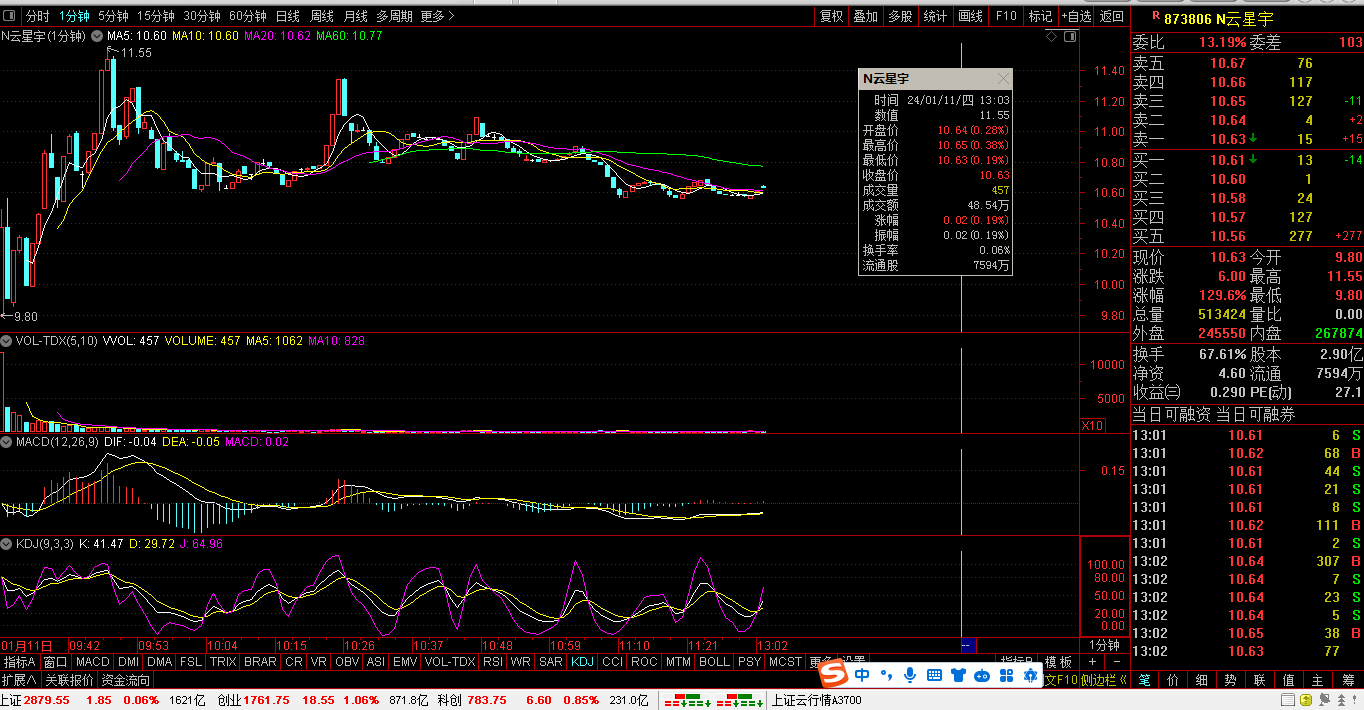Select the 5分钟 period tab
Image resolution: width=1364 pixels, height=710 pixels.
point(113,16)
